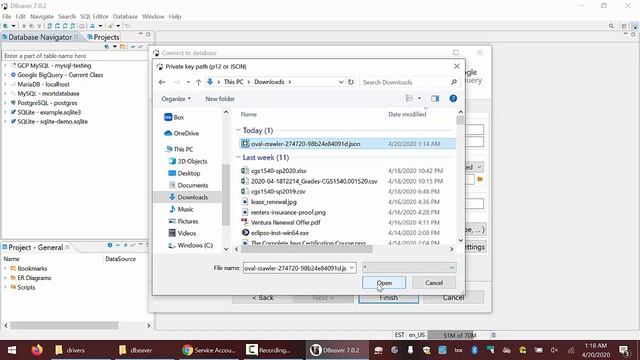
Task: Open the Organize menu
Action: click(x=176, y=99)
